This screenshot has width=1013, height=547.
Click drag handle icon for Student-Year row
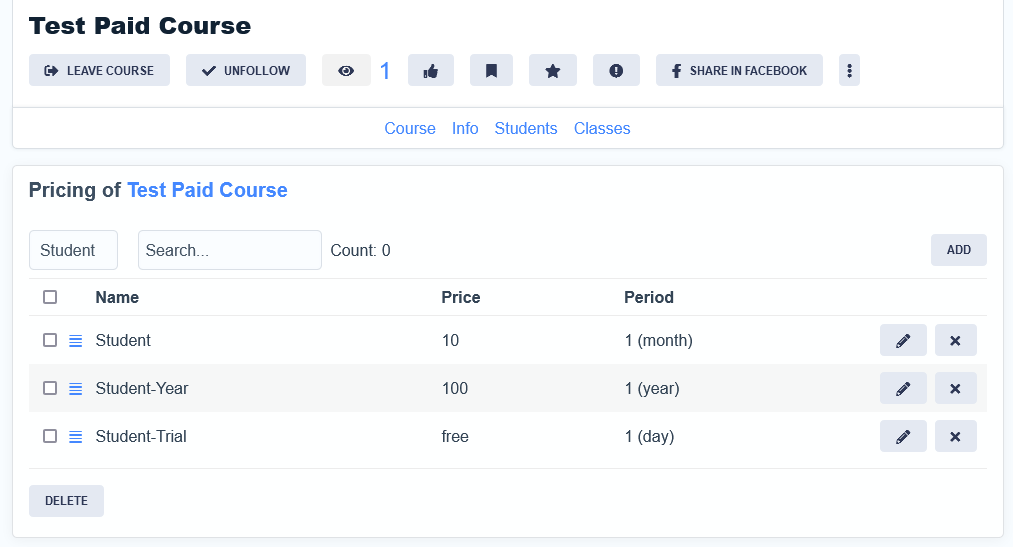pos(76,389)
